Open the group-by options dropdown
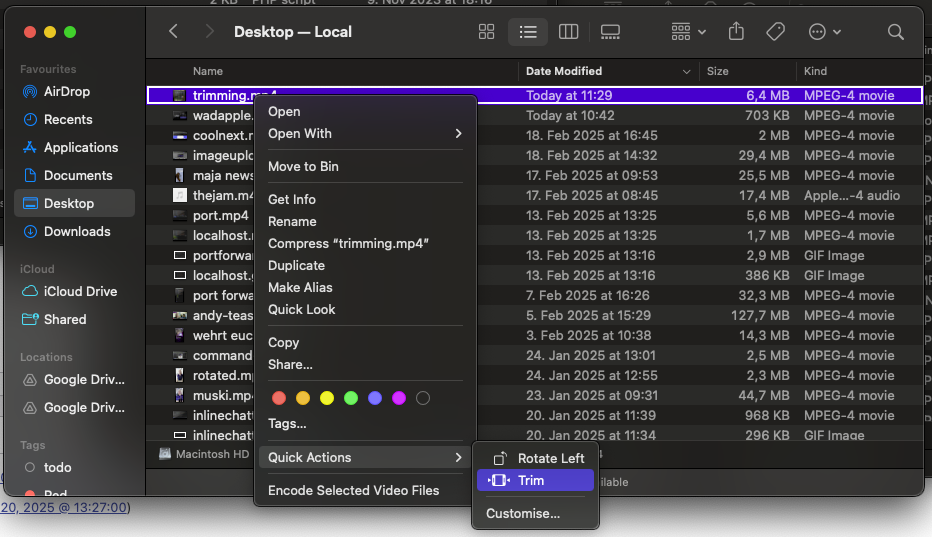The height and width of the screenshot is (537, 932). [688, 32]
